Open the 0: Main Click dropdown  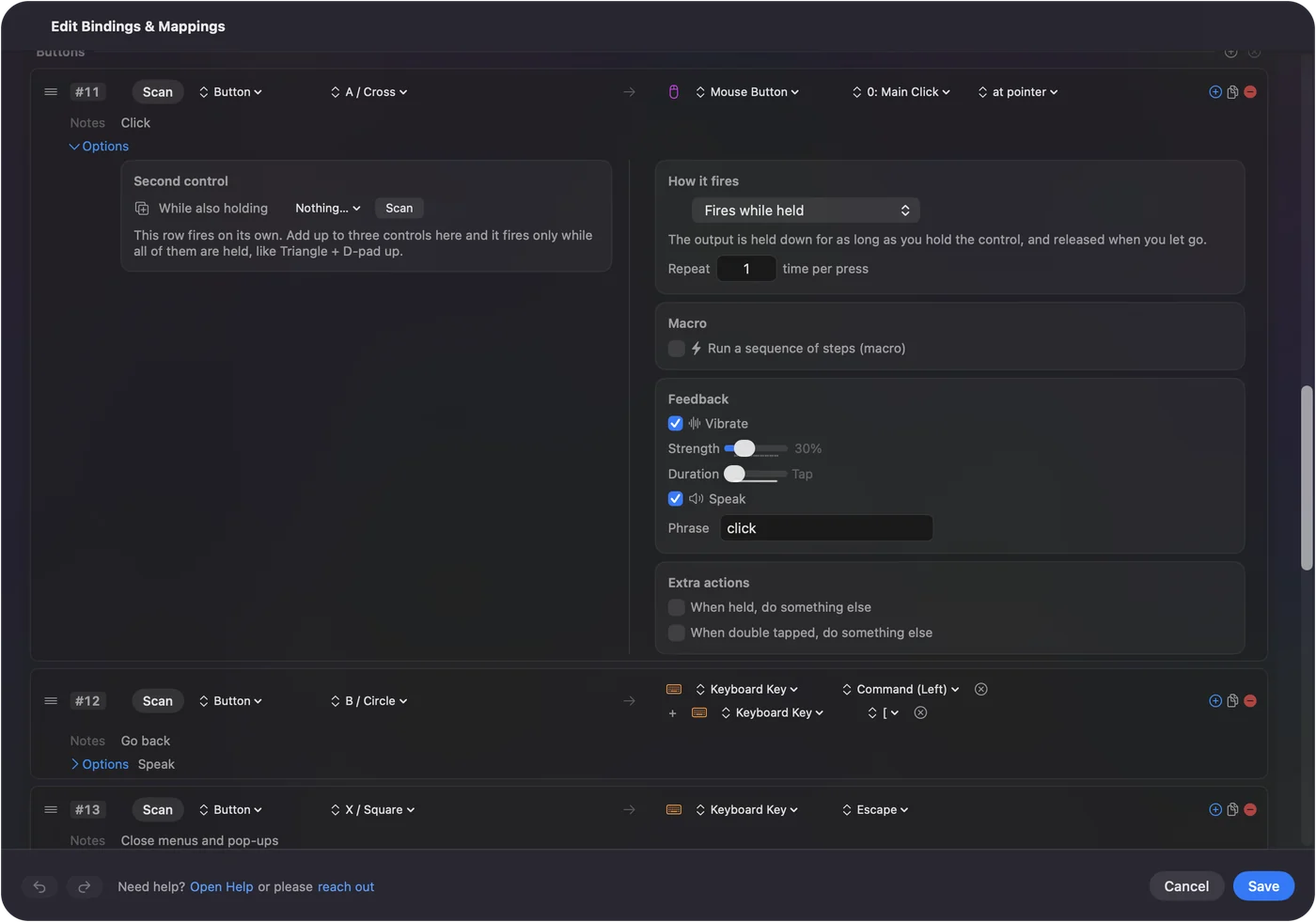[x=901, y=92]
